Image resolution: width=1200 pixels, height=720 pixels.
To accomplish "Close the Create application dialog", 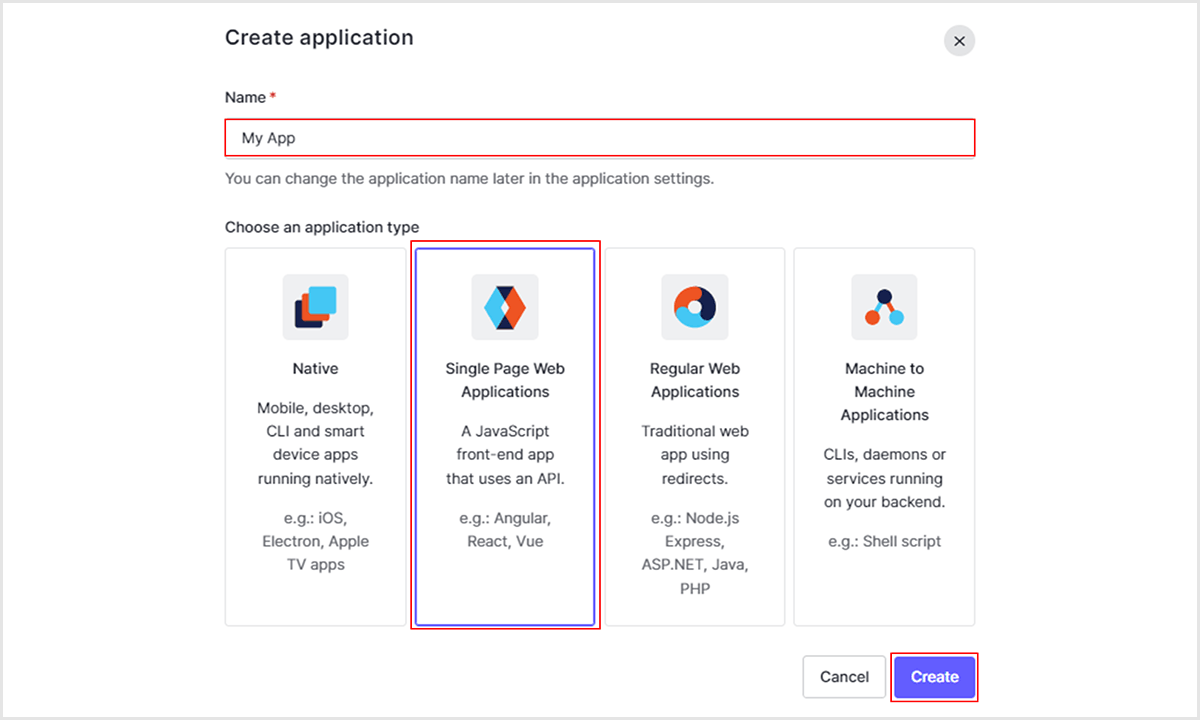I will [x=959, y=41].
